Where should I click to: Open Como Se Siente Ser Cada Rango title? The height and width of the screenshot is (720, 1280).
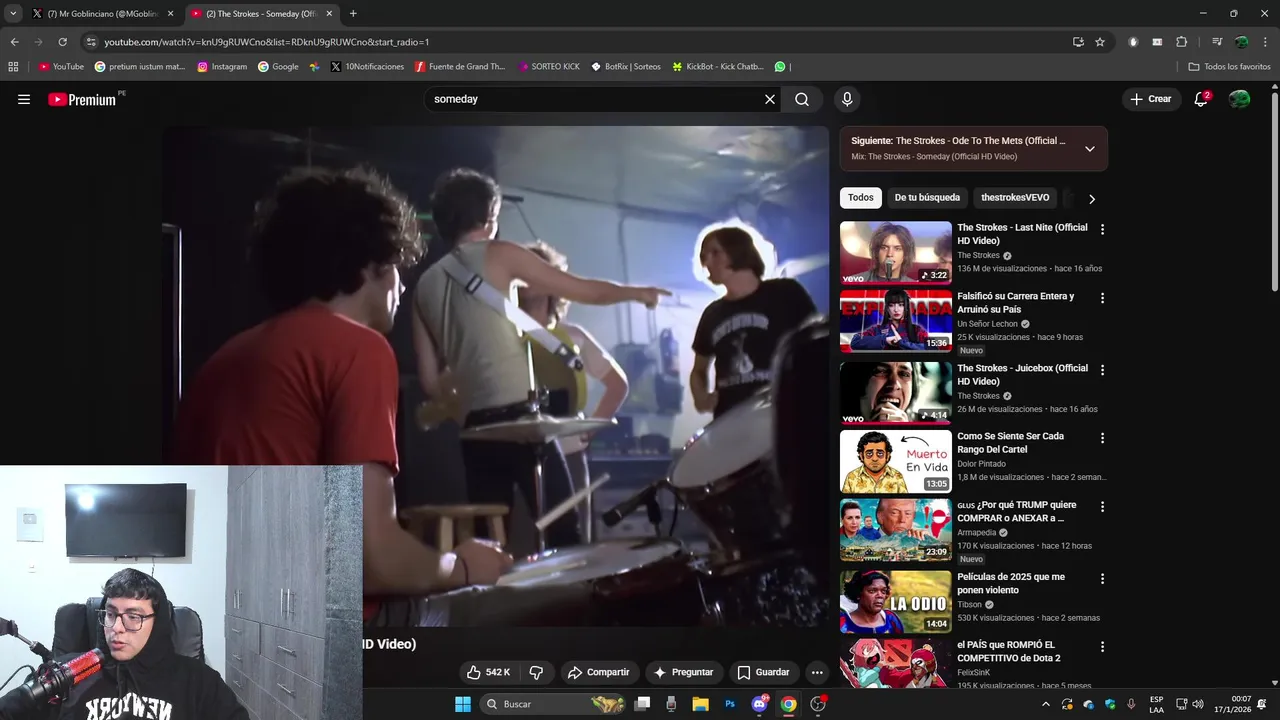[x=1010, y=443]
